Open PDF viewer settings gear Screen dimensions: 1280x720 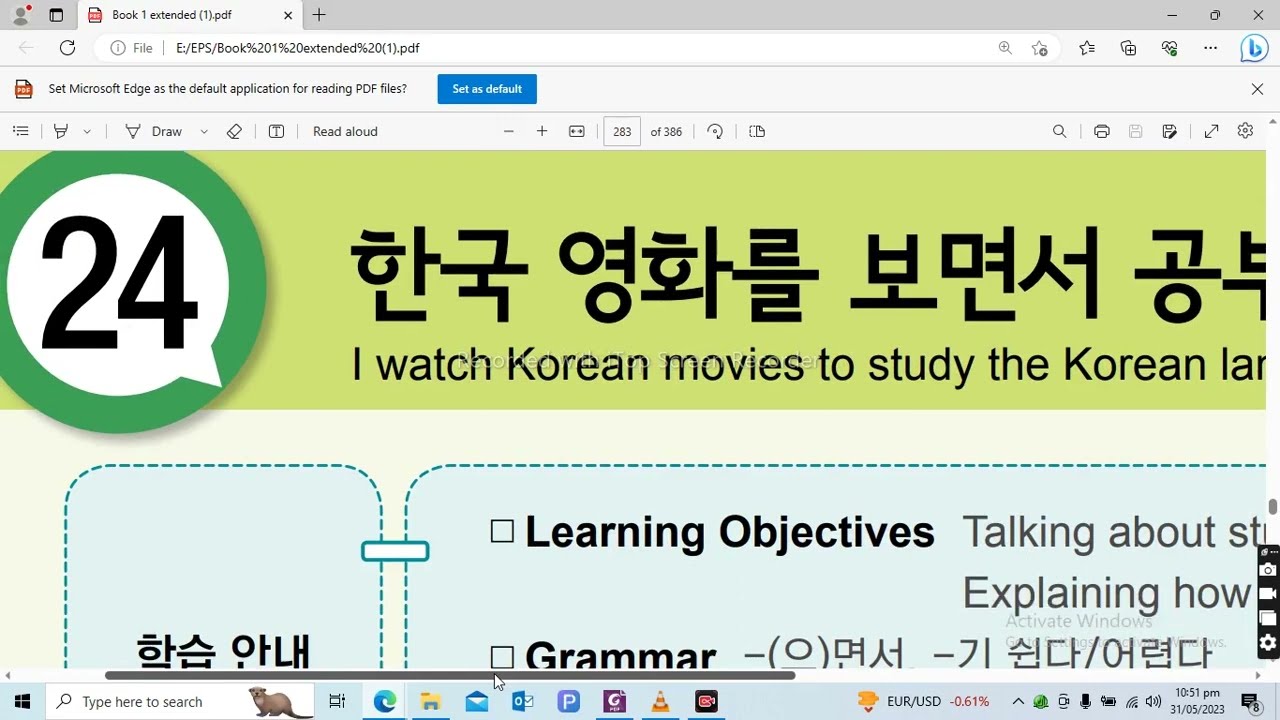(x=1245, y=131)
